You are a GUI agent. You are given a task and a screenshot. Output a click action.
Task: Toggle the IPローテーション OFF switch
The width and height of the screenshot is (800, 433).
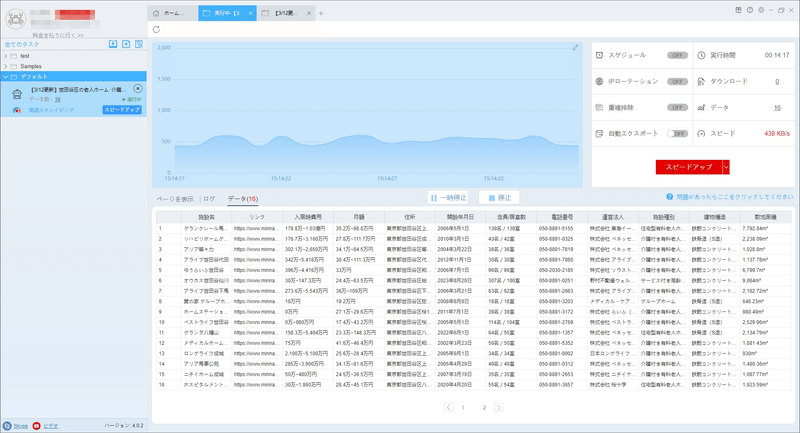678,81
